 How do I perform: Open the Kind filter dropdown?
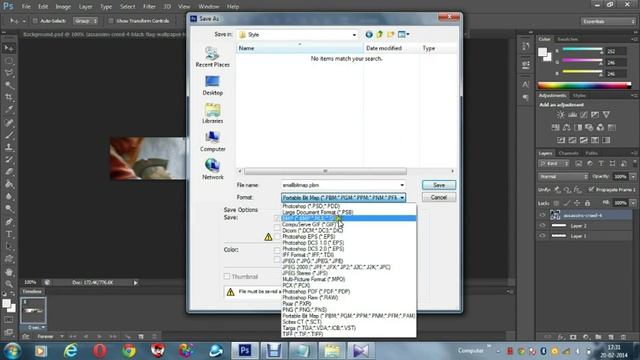554,164
